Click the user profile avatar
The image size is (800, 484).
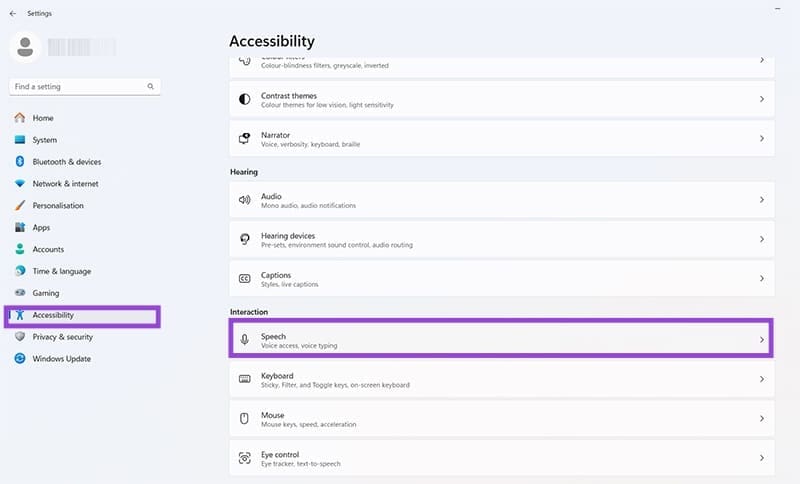tap(27, 46)
